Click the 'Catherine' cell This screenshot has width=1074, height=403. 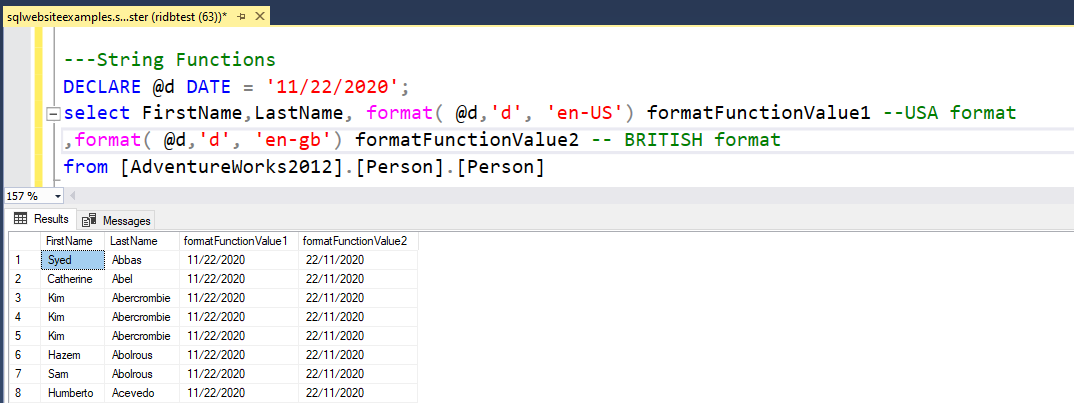73,279
